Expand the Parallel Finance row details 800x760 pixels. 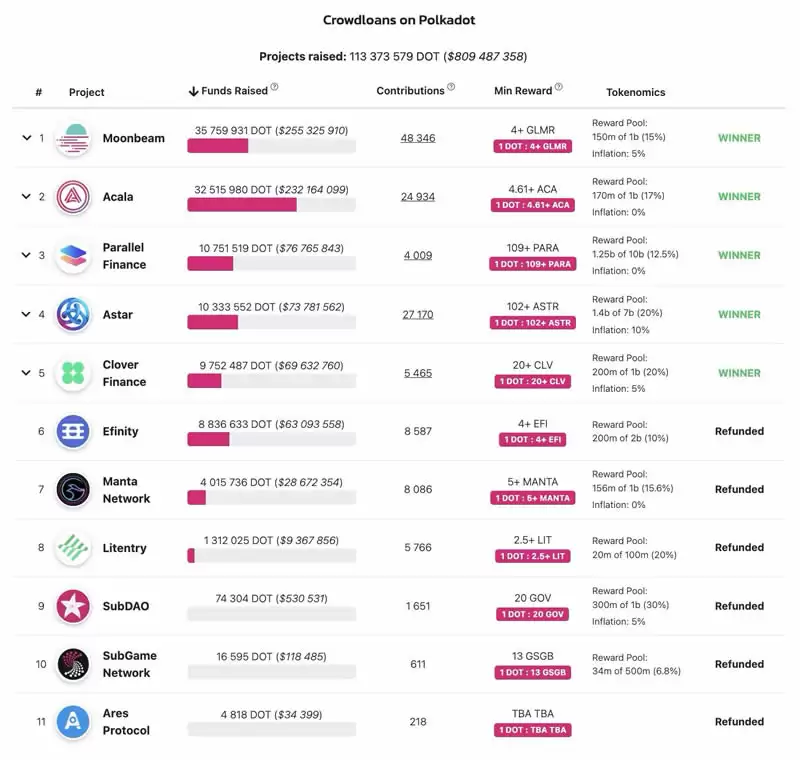pyautogui.click(x=26, y=256)
